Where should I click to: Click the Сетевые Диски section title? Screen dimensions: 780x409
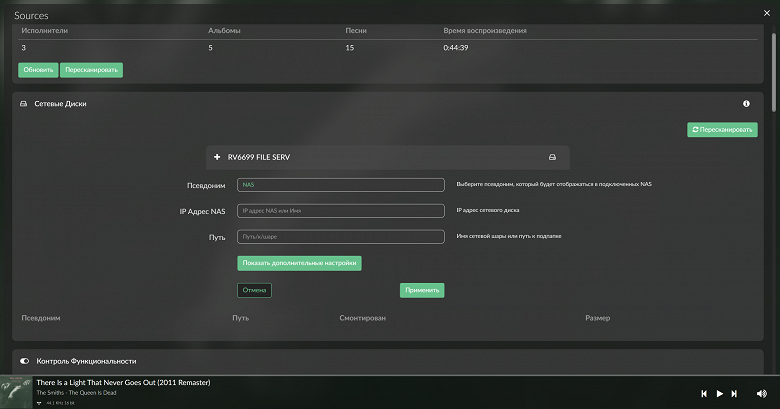pyautogui.click(x=60, y=103)
